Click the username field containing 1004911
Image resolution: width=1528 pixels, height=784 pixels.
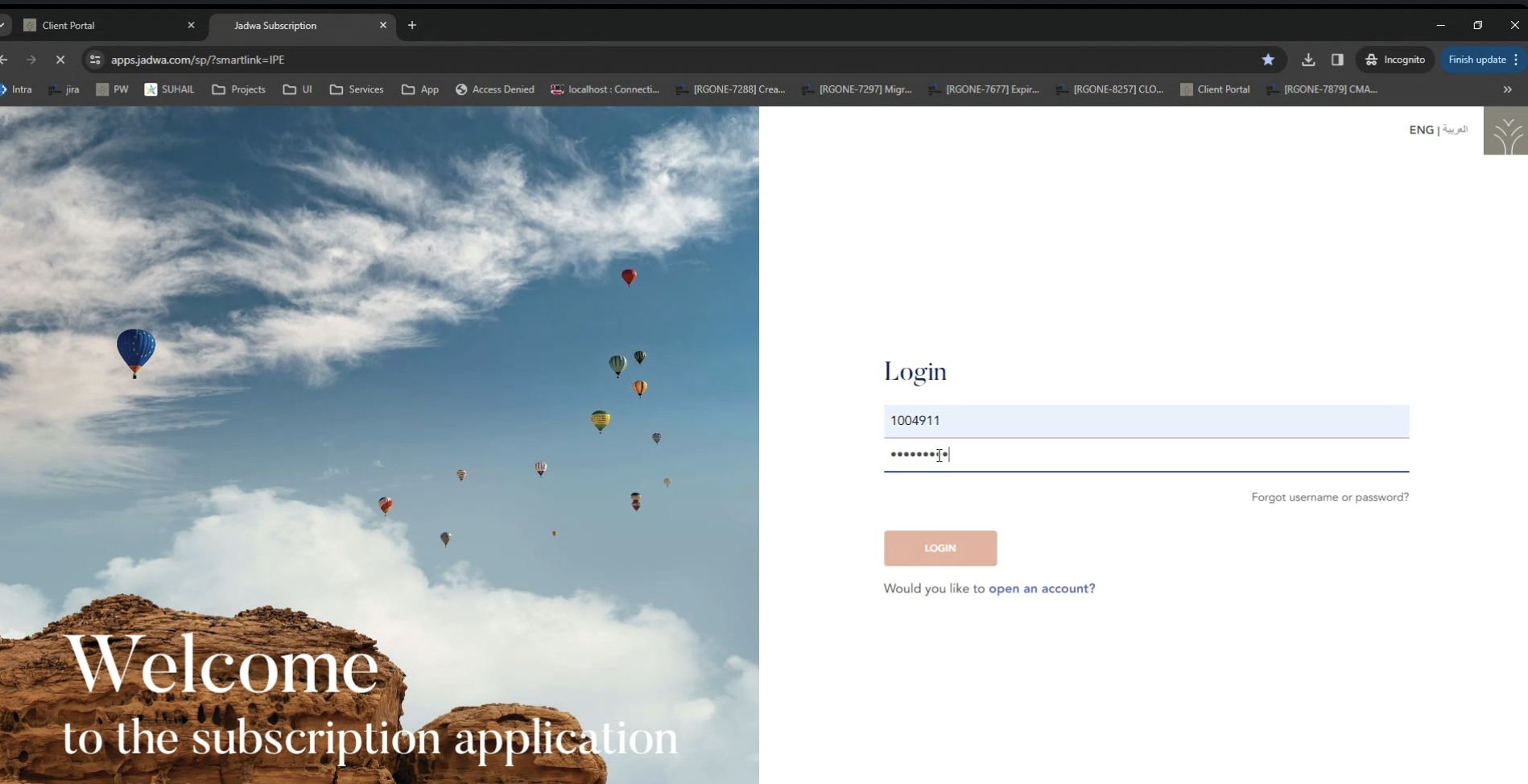click(1146, 421)
